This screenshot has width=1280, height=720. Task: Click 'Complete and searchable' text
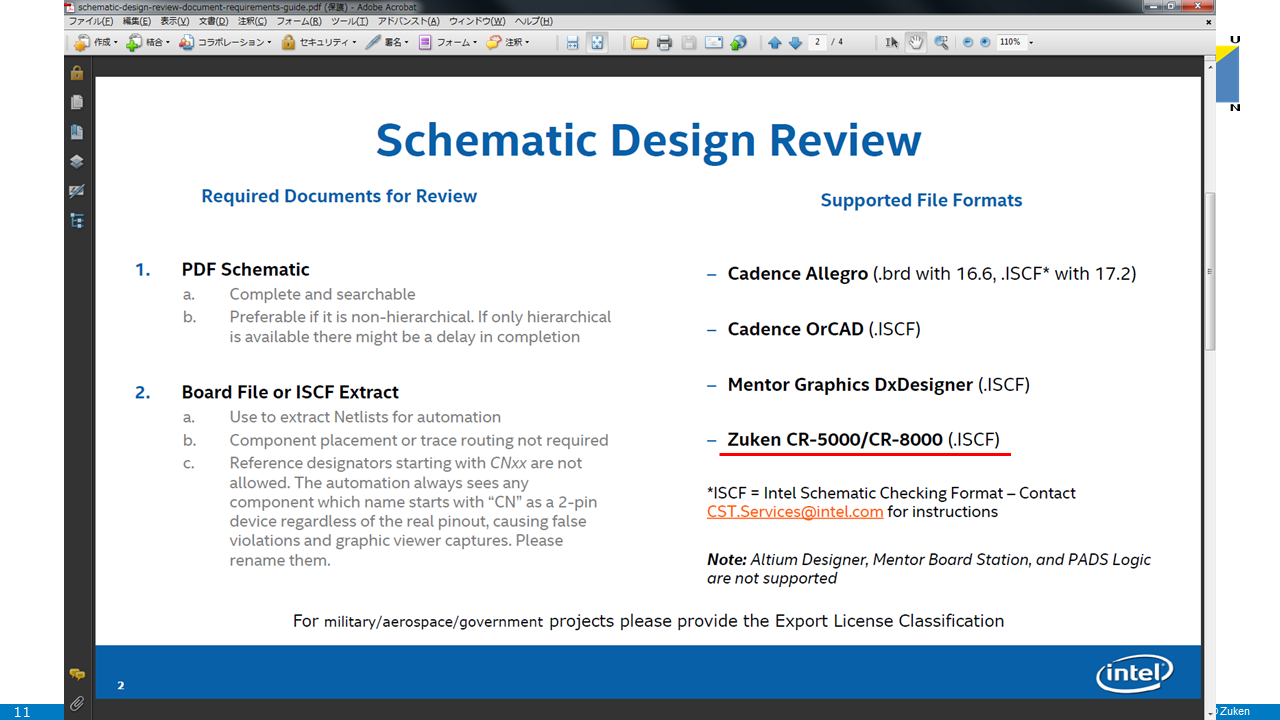(x=322, y=295)
